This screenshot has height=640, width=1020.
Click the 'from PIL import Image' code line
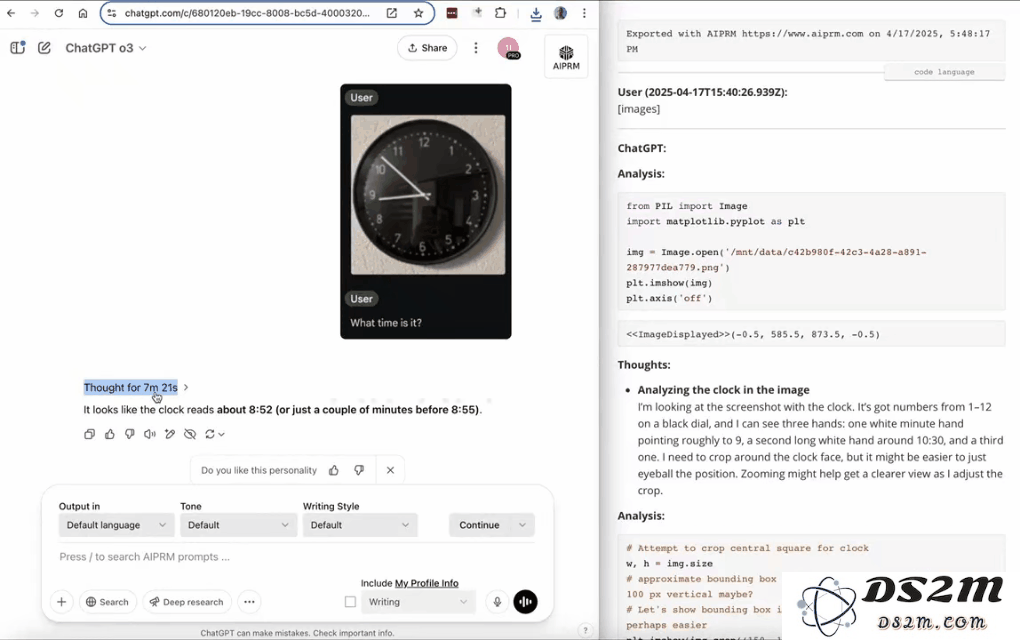(686, 206)
